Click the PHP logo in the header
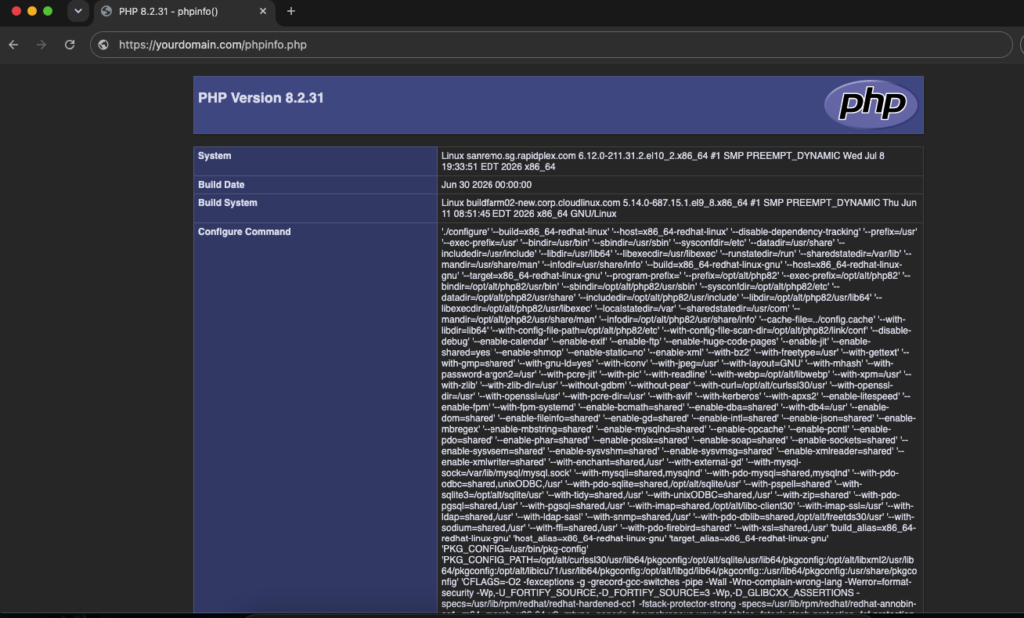1024x618 pixels. [871, 104]
